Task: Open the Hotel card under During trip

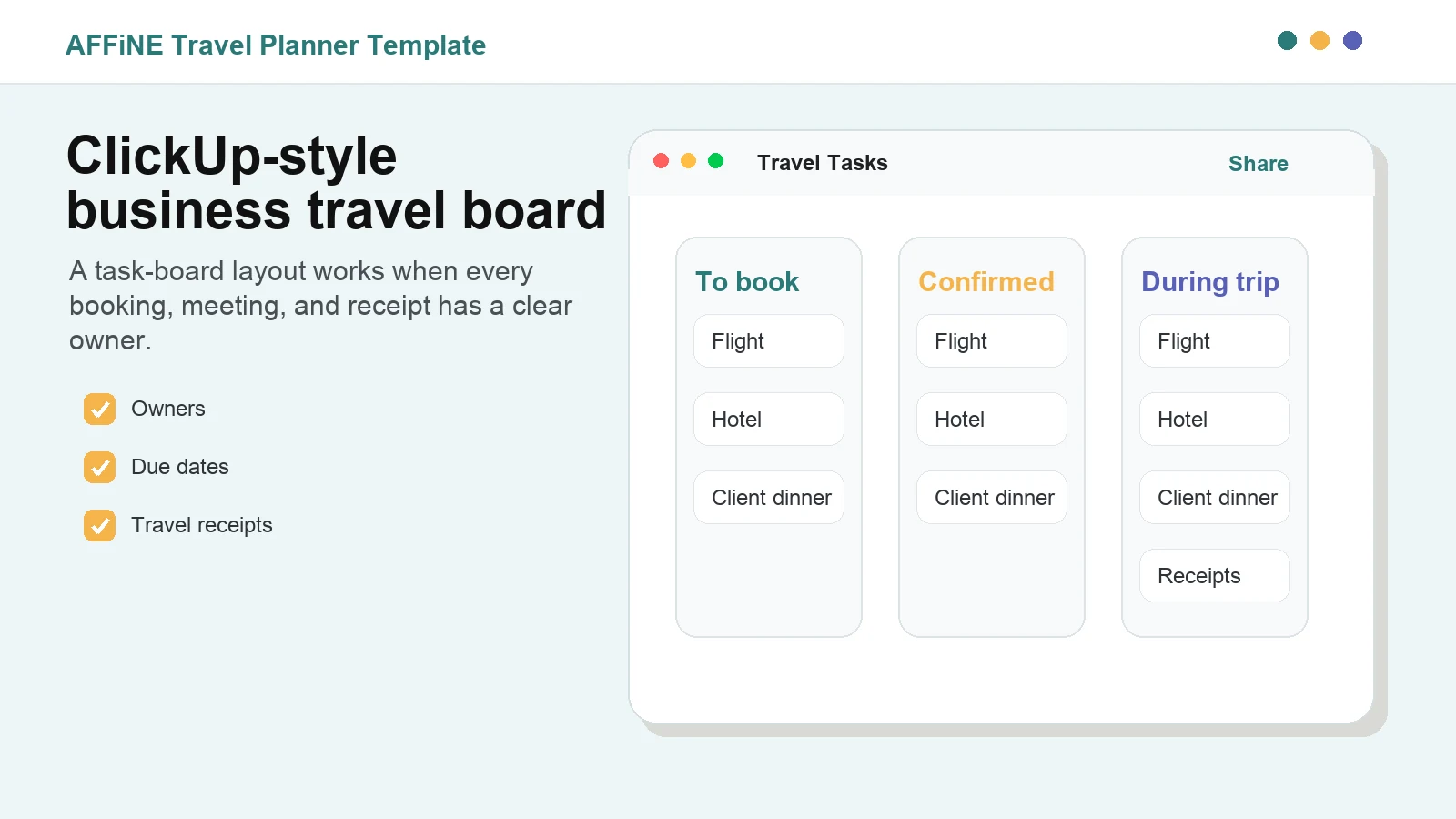Action: pos(1215,420)
